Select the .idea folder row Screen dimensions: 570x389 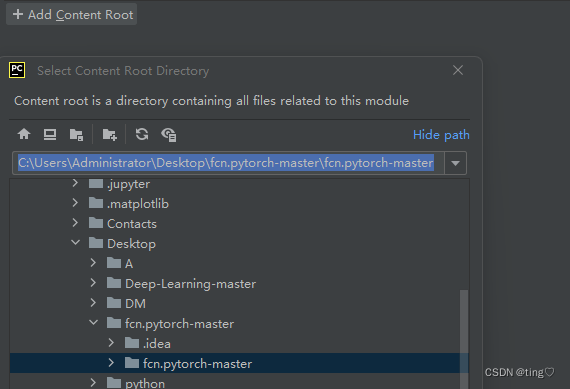coord(239,343)
